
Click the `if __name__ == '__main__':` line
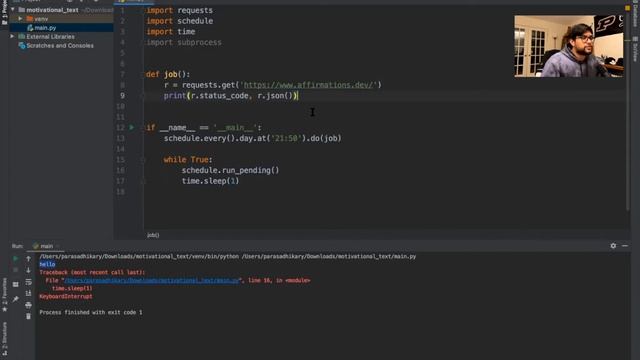point(204,128)
